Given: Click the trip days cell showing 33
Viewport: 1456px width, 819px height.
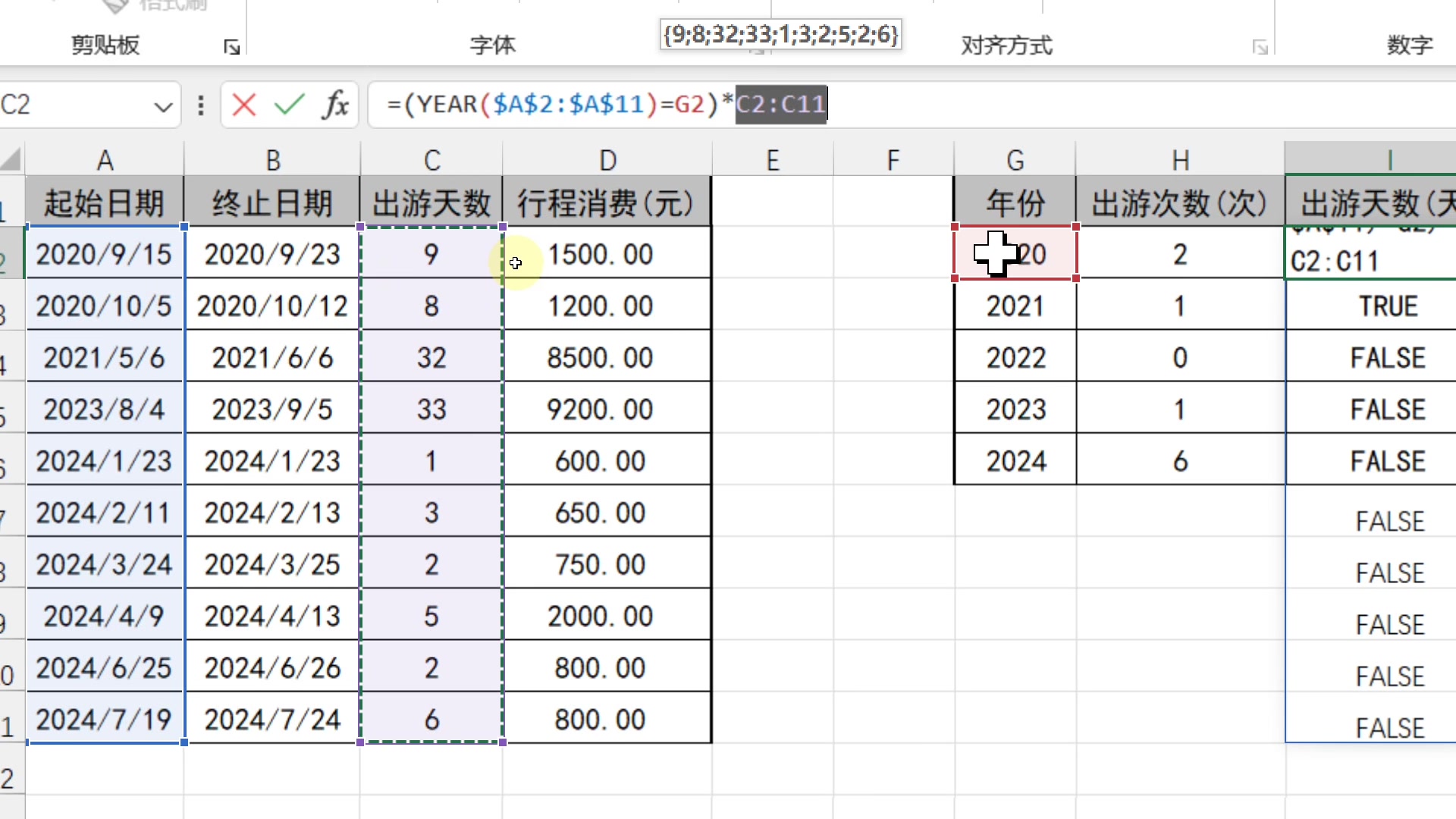Looking at the screenshot, I should pyautogui.click(x=431, y=409).
